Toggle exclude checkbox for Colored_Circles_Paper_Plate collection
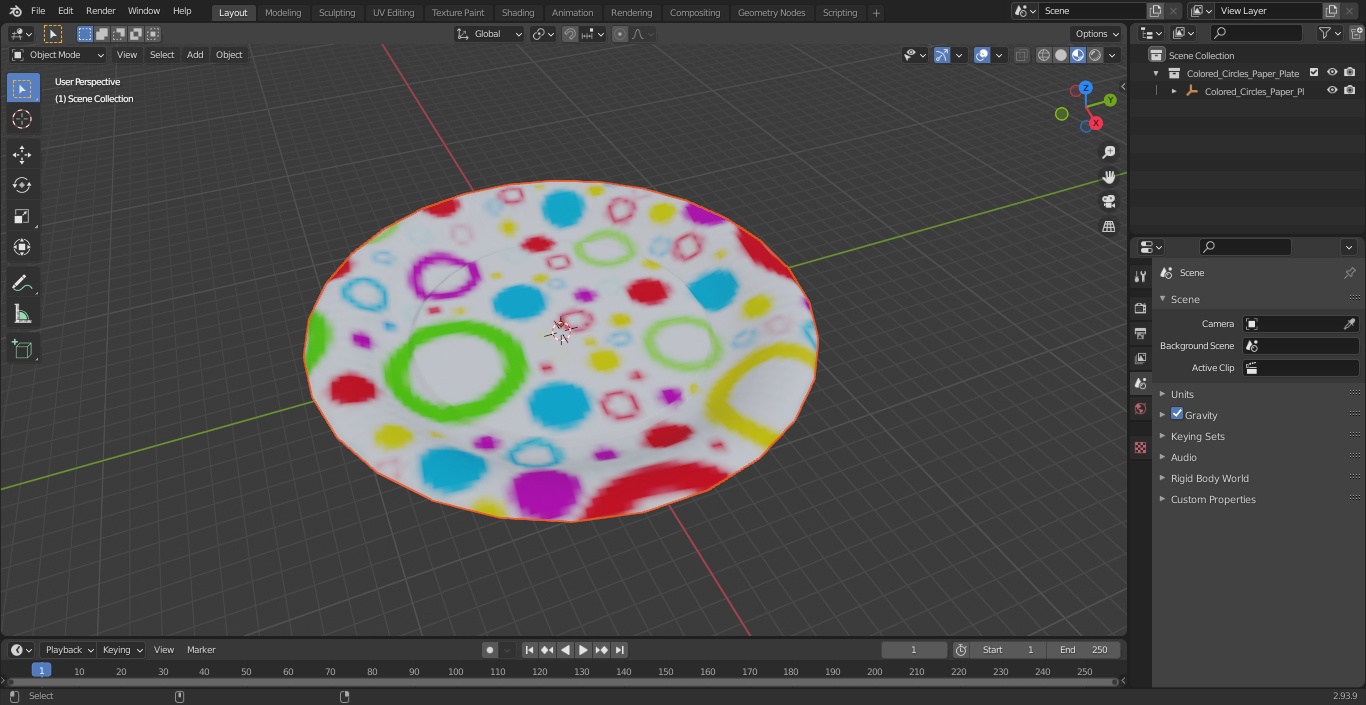1366x705 pixels. [x=1314, y=73]
